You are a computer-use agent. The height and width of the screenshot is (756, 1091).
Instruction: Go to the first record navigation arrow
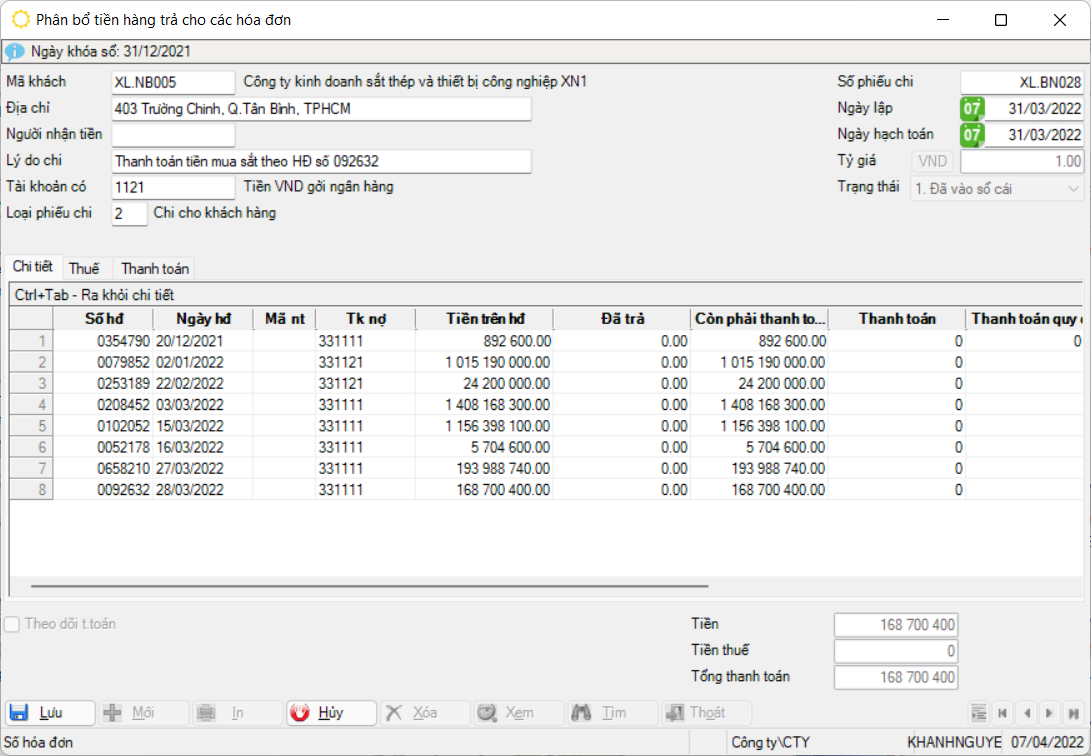[1003, 713]
